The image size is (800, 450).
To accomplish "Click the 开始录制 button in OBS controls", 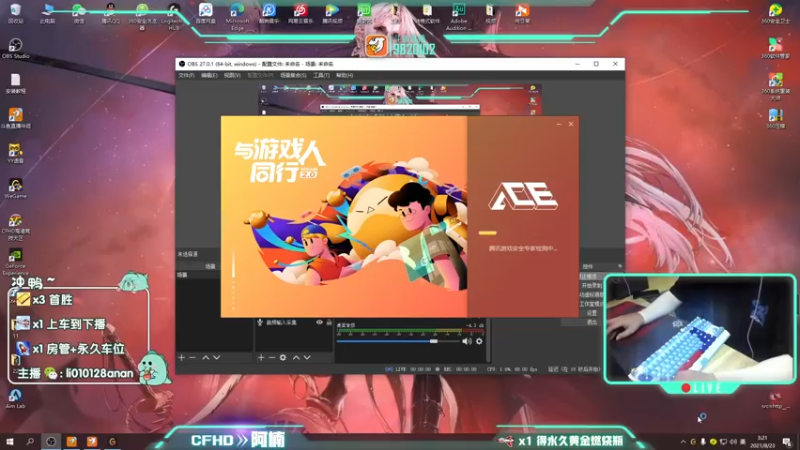I will (591, 286).
